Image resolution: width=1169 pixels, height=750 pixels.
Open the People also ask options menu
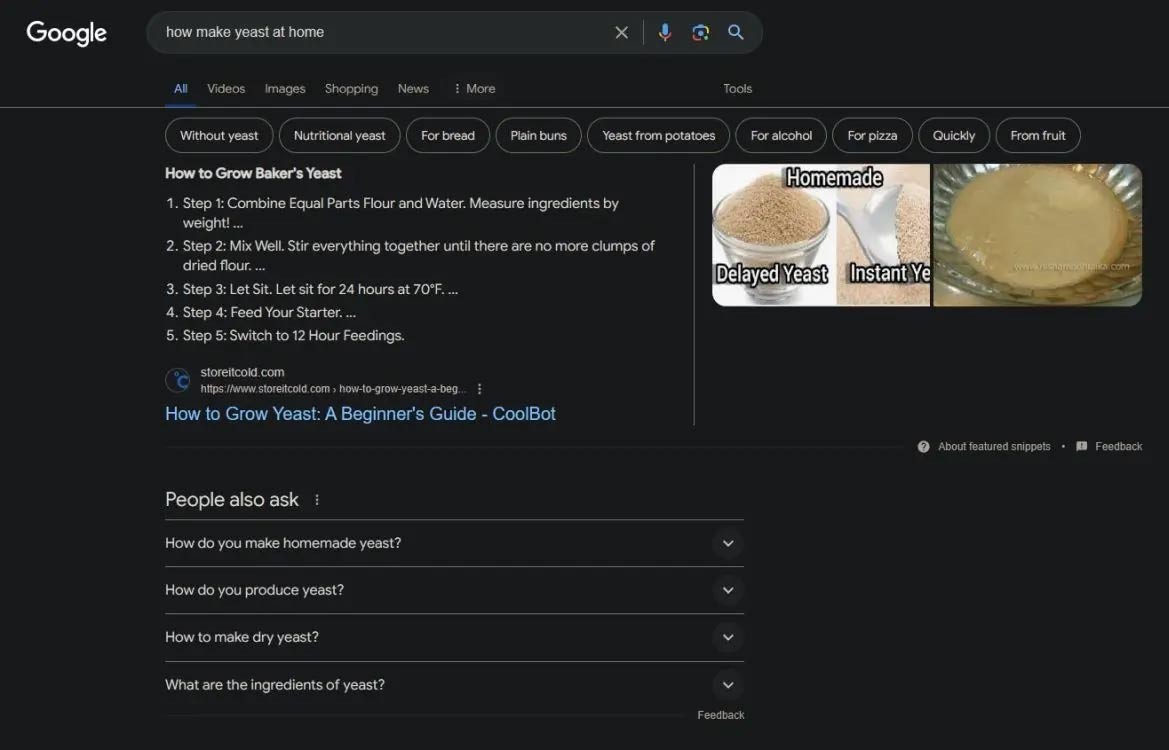[317, 498]
